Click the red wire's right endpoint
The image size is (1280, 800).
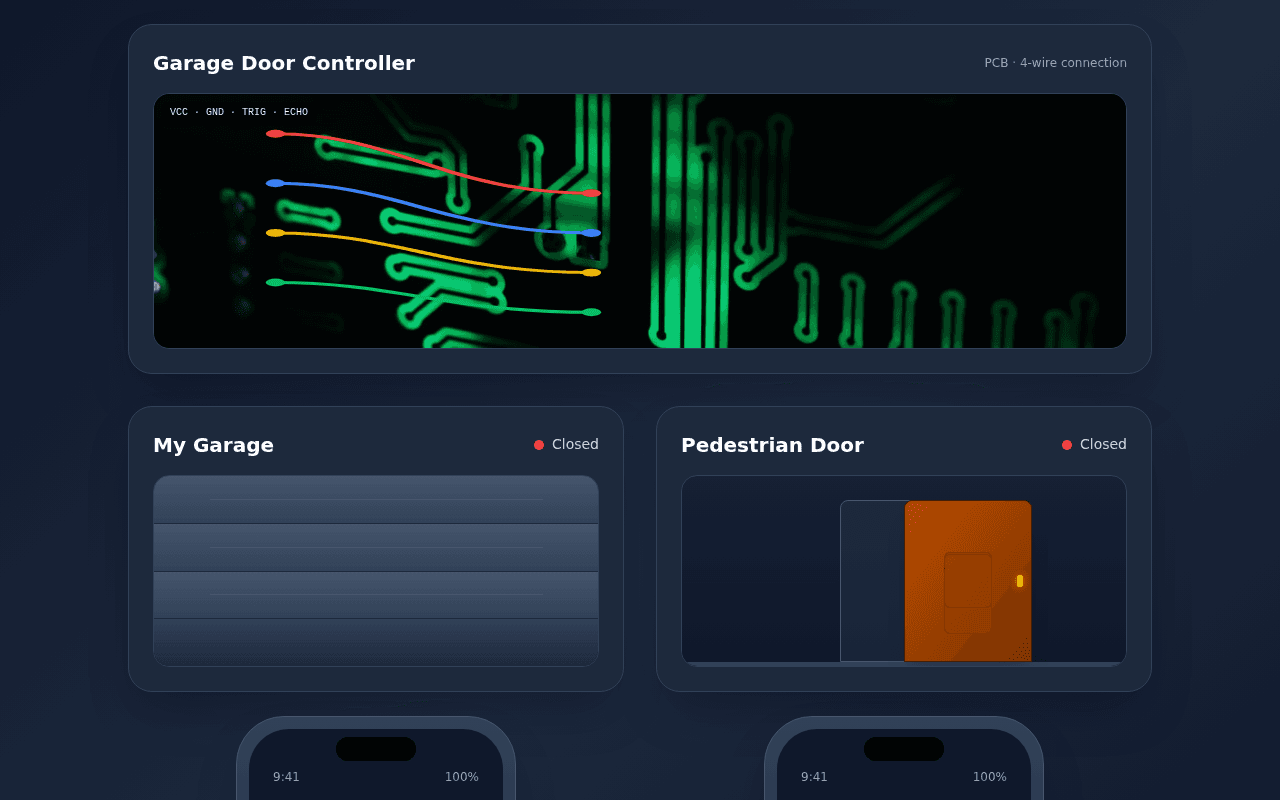(x=592, y=193)
